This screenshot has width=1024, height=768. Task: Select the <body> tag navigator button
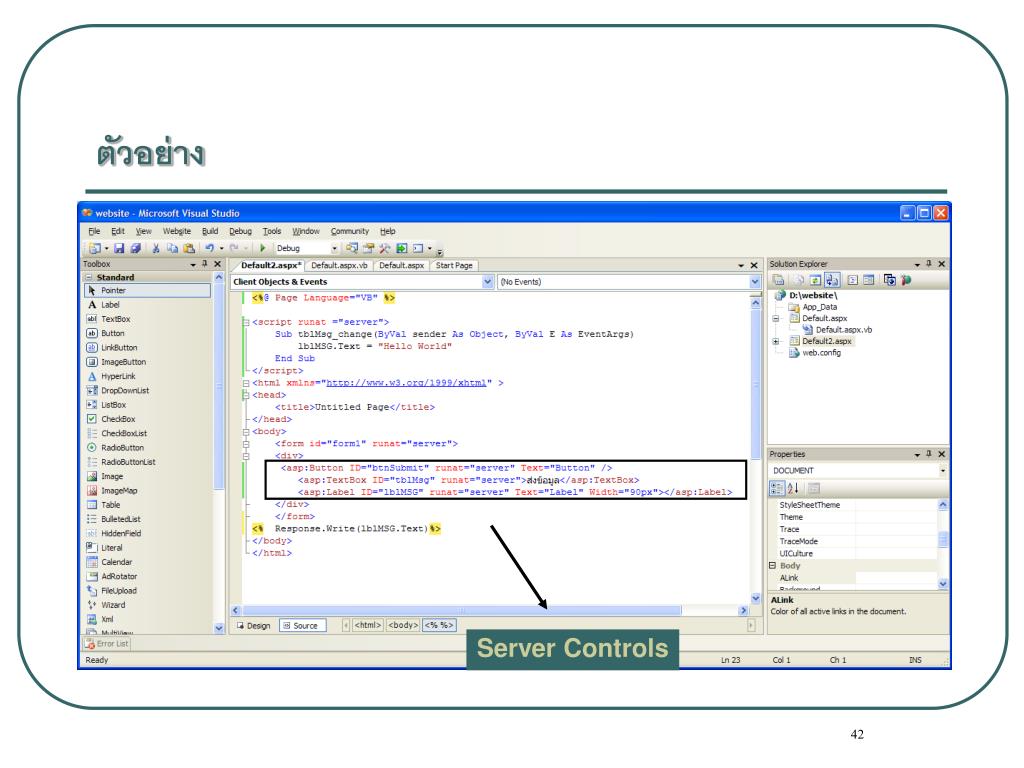[403, 626]
